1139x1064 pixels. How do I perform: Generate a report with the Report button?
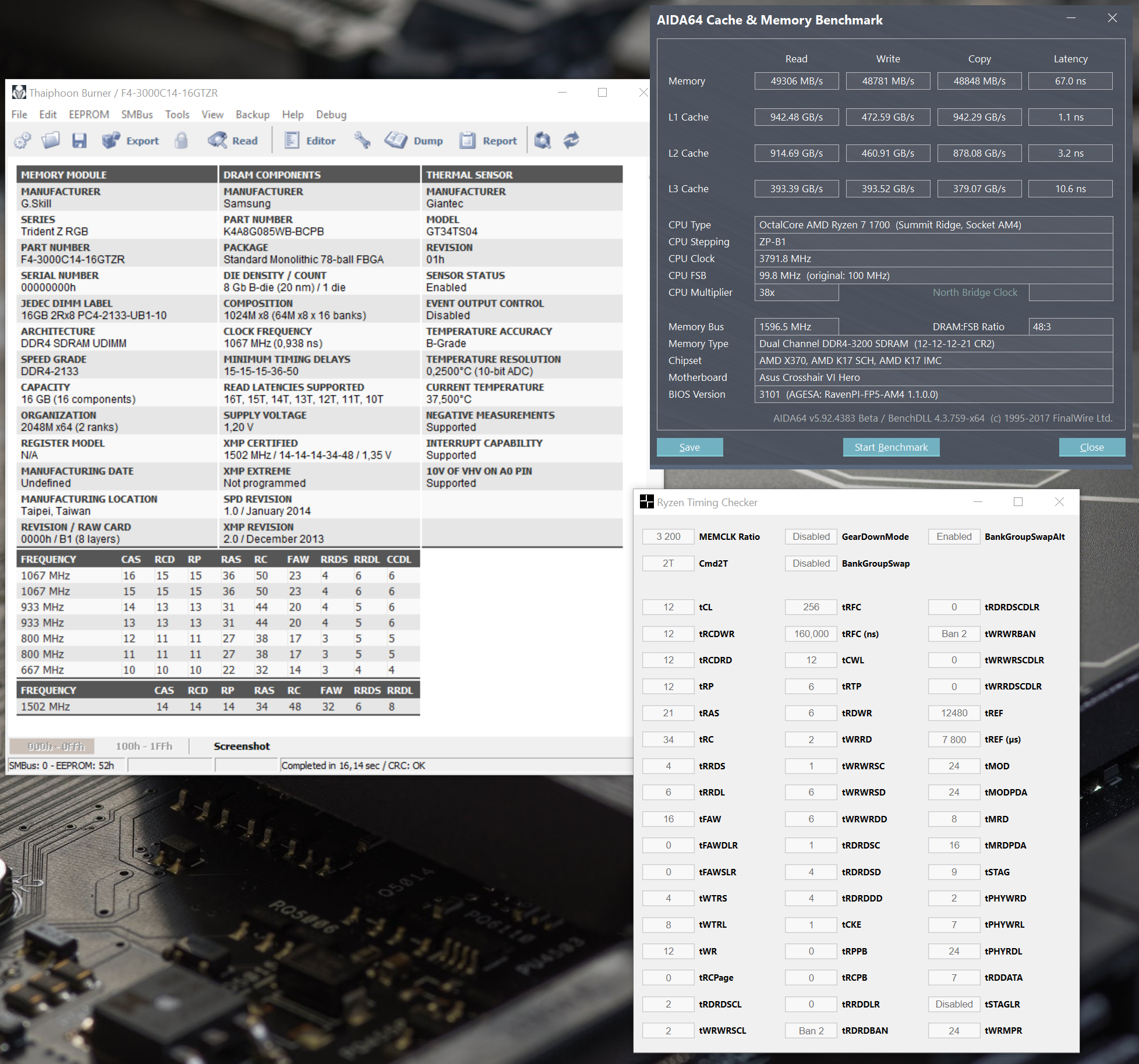[488, 140]
